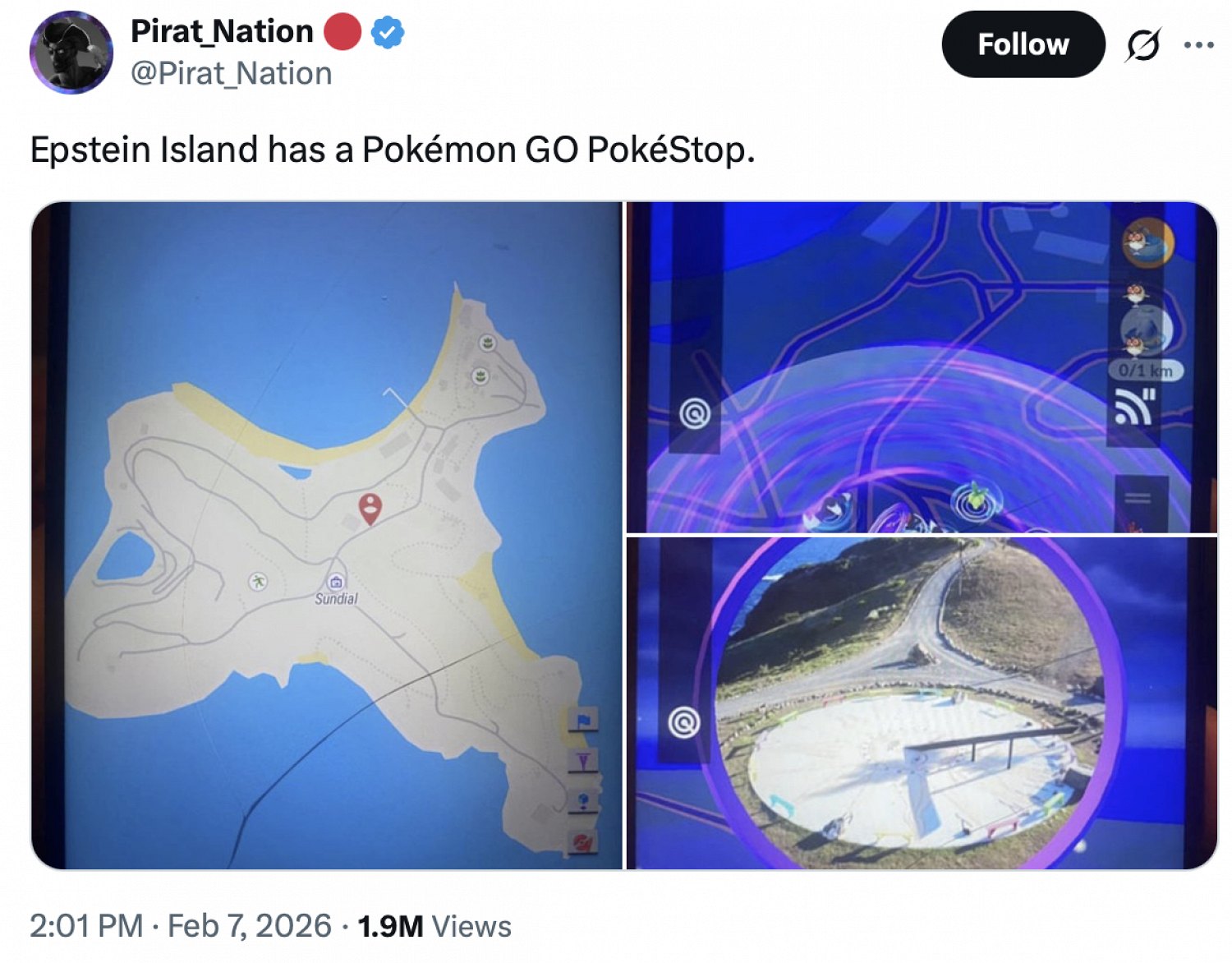Open the sundial aerial photo image
The height and width of the screenshot is (963, 1232).
point(920,703)
